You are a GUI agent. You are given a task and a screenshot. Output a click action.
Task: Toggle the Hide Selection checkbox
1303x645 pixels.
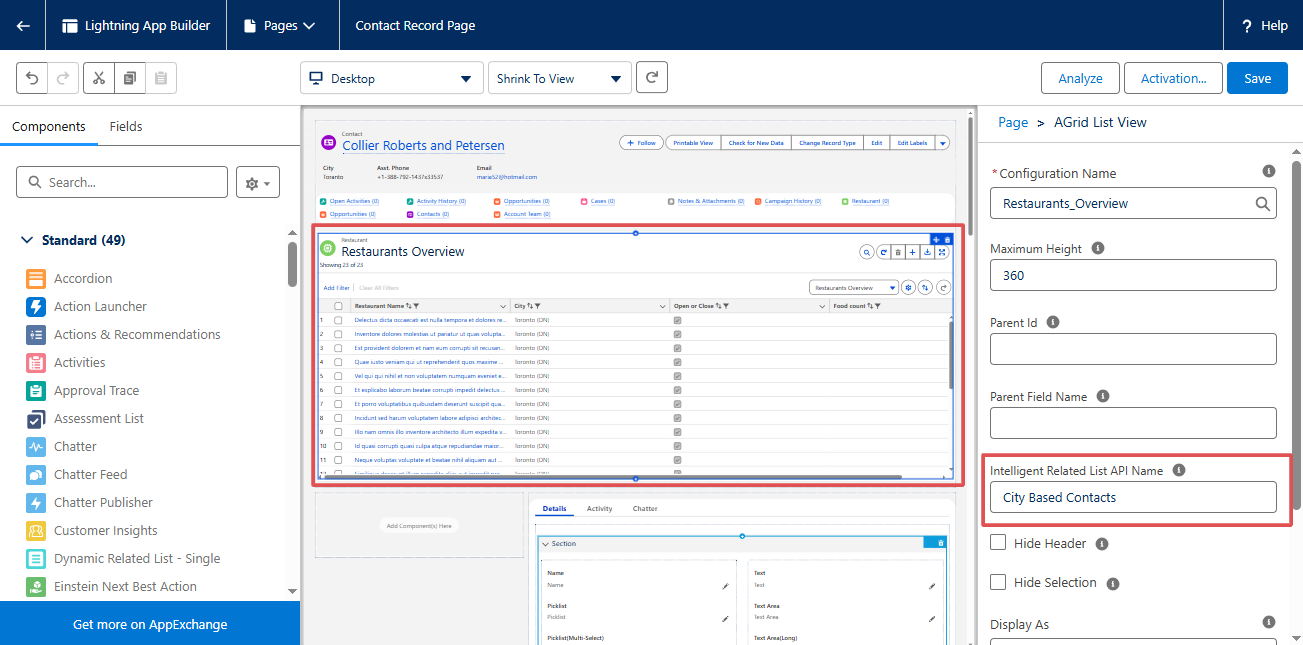[x=998, y=582]
